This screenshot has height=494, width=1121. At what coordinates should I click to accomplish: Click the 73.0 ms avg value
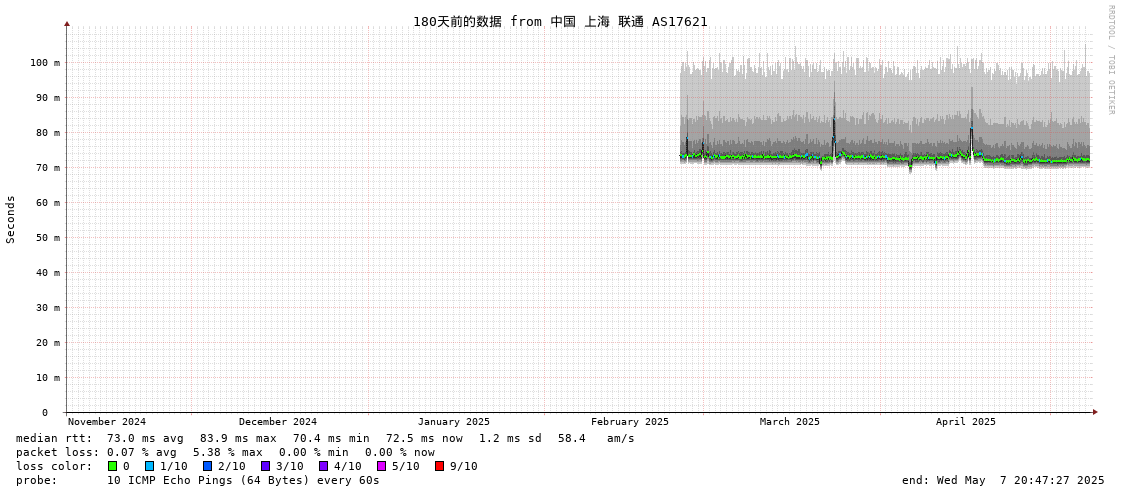(x=145, y=438)
